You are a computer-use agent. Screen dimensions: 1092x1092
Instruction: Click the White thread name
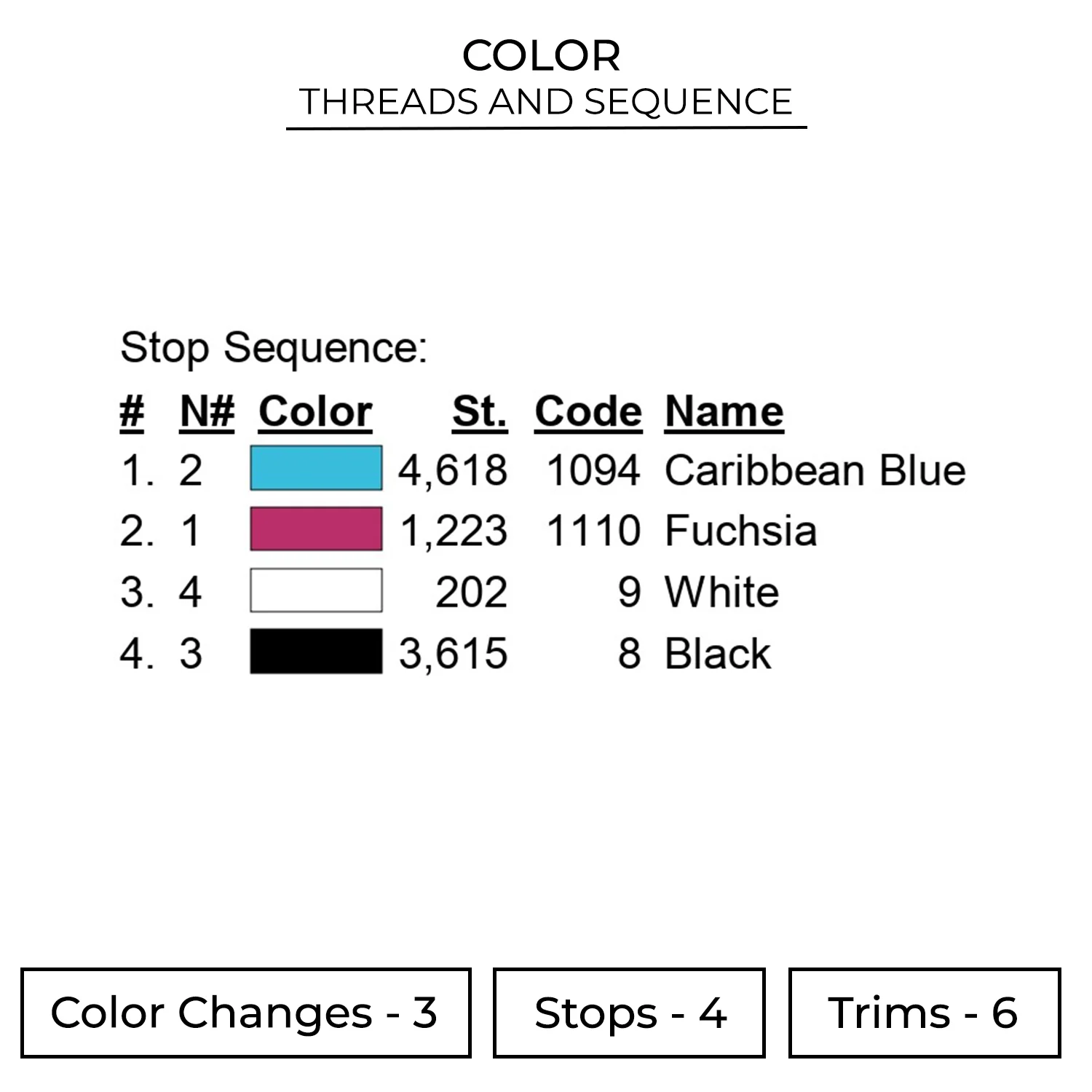tap(721, 592)
